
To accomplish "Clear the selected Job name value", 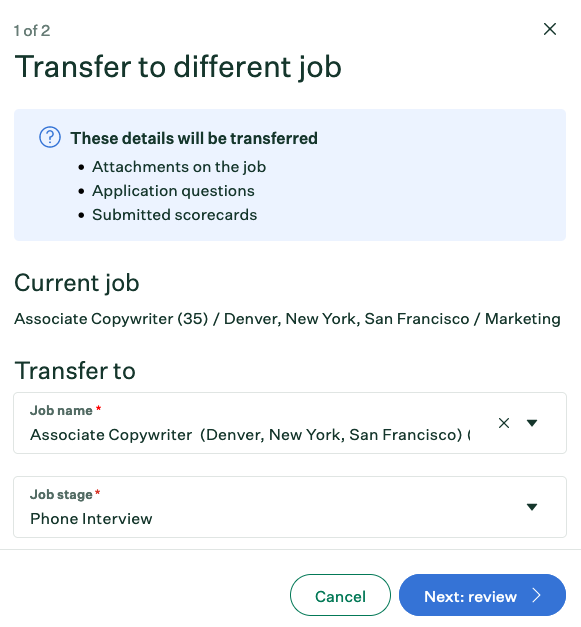I will [x=504, y=423].
